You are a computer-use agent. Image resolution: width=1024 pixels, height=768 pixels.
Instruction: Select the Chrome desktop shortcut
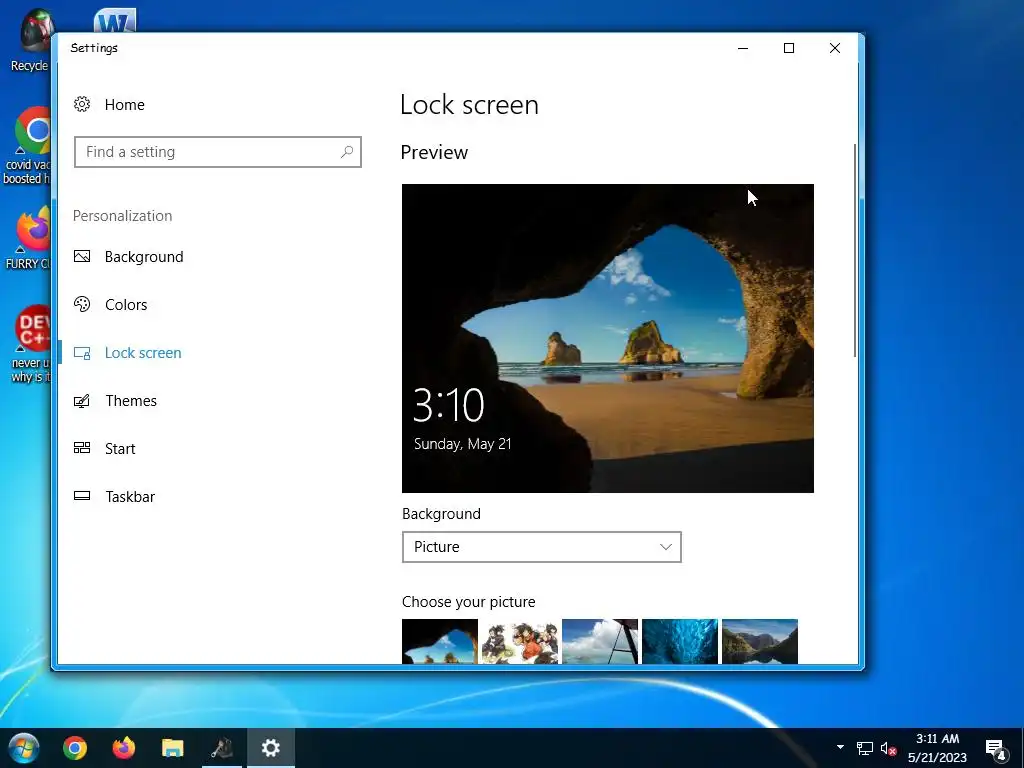(x=27, y=146)
